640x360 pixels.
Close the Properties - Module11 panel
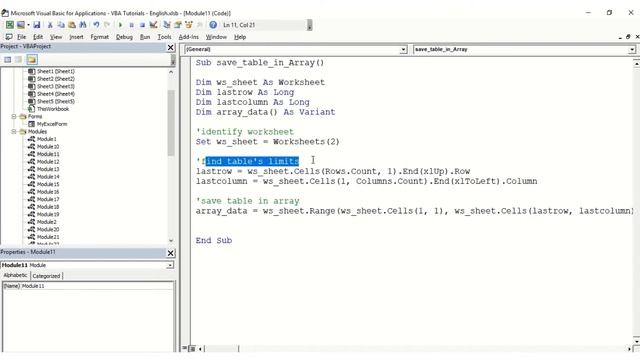(x=171, y=253)
